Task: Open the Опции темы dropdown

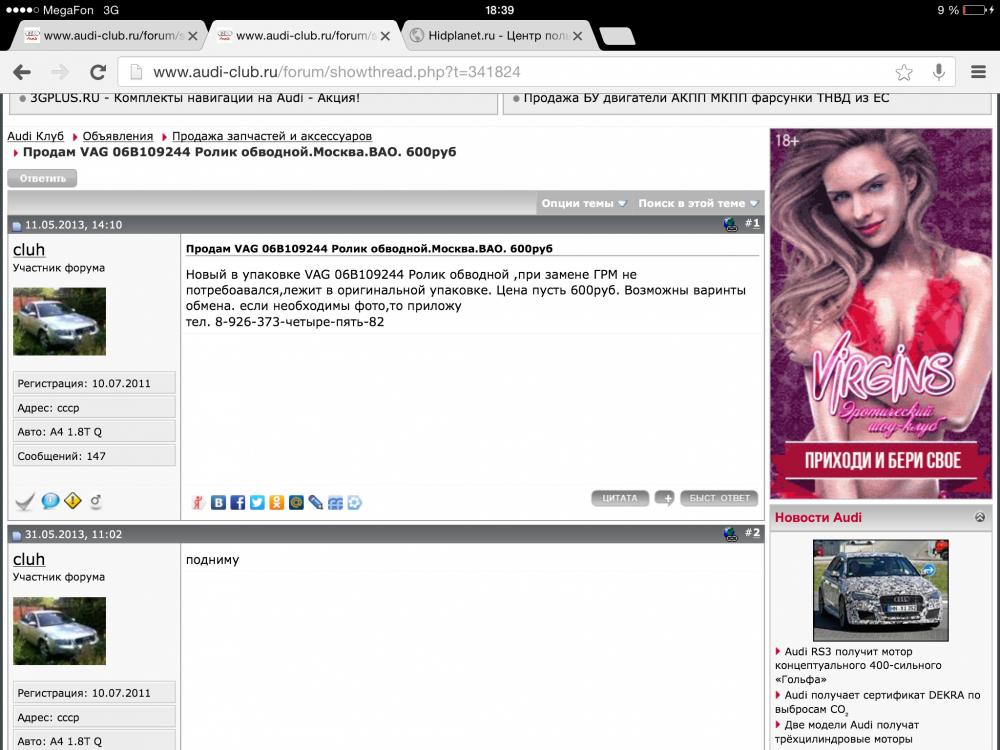Action: click(x=584, y=203)
